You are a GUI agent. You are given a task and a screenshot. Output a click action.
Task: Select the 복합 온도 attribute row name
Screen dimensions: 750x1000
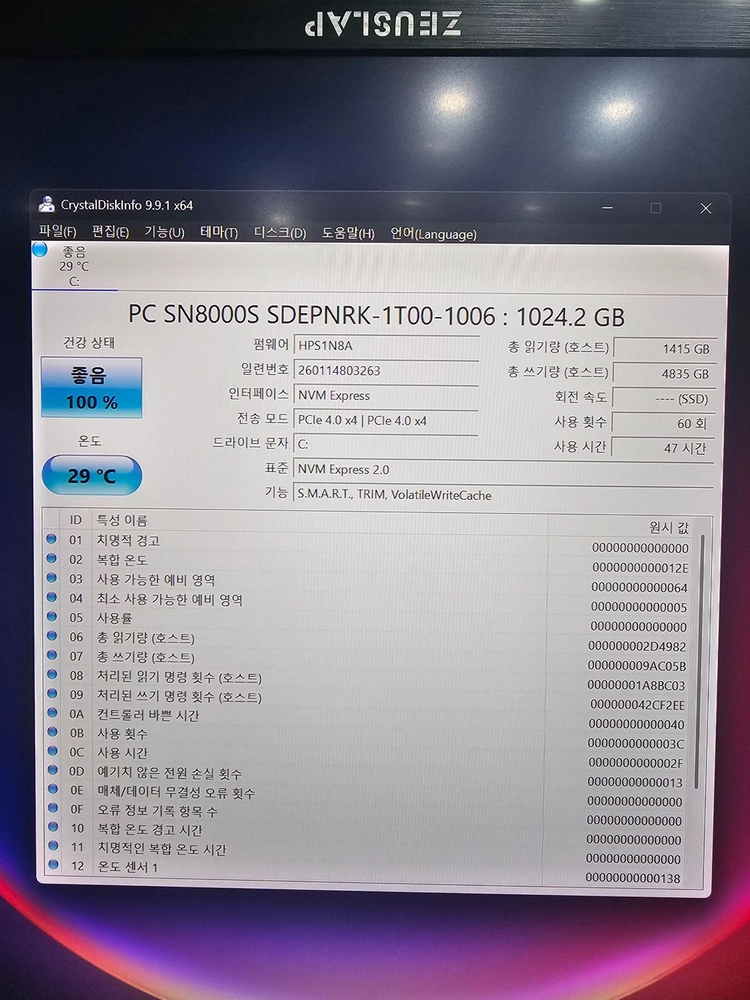pyautogui.click(x=122, y=560)
